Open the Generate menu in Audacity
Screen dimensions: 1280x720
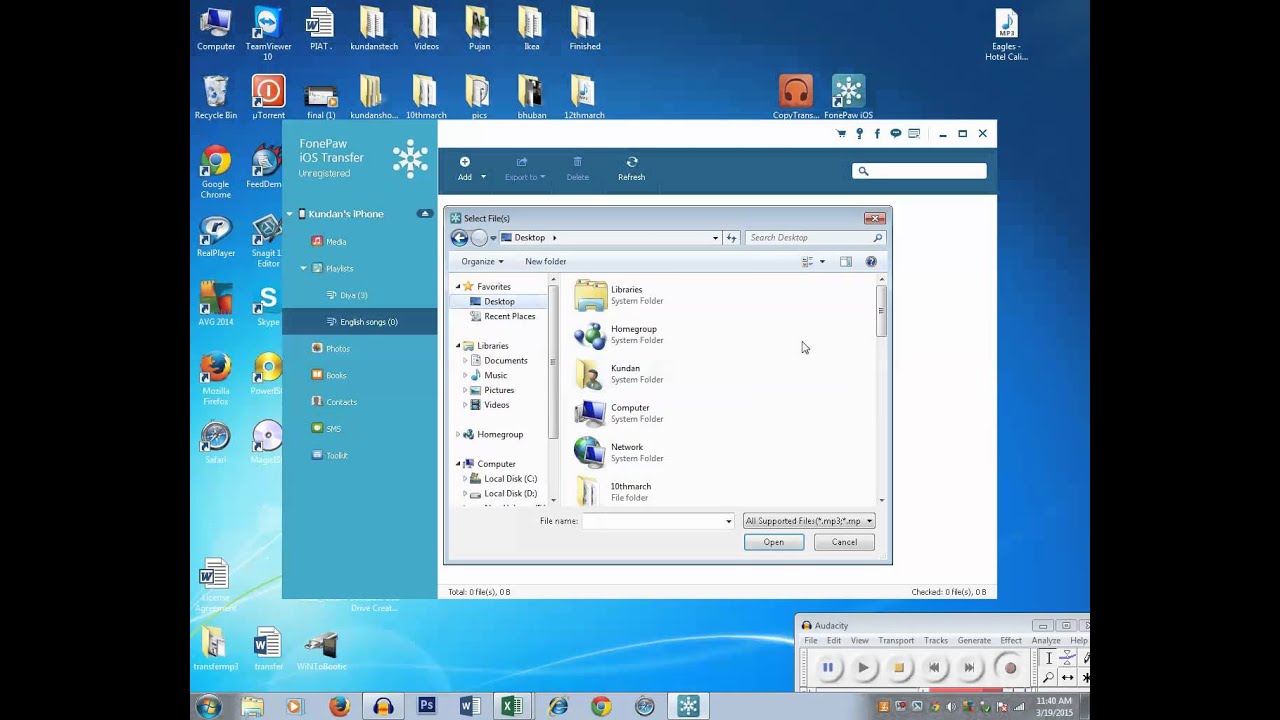click(x=974, y=641)
